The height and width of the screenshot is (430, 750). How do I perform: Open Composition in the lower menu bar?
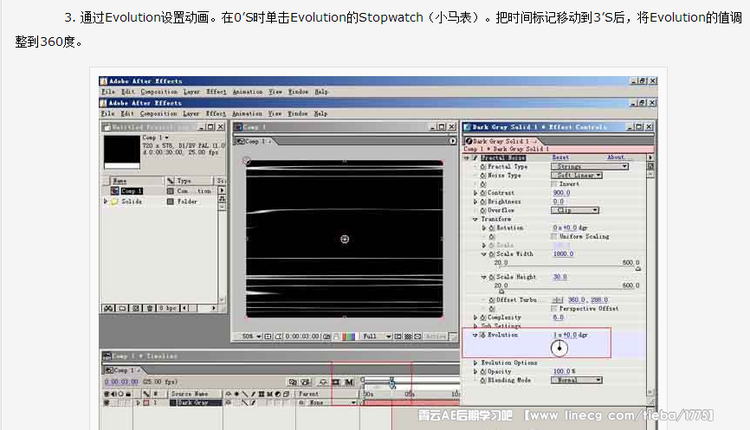tap(158, 114)
